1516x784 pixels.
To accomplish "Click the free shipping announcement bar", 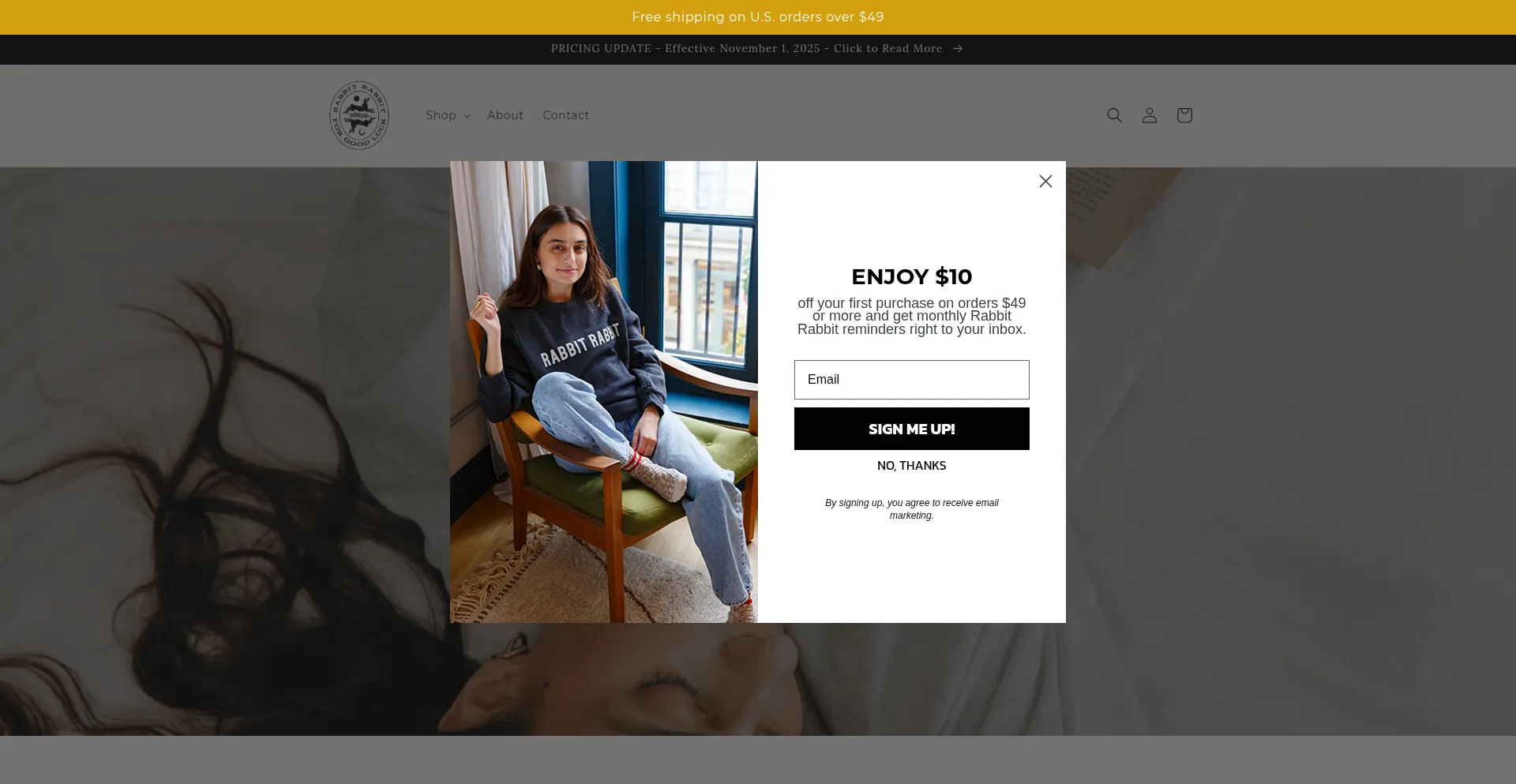I will tap(758, 17).
